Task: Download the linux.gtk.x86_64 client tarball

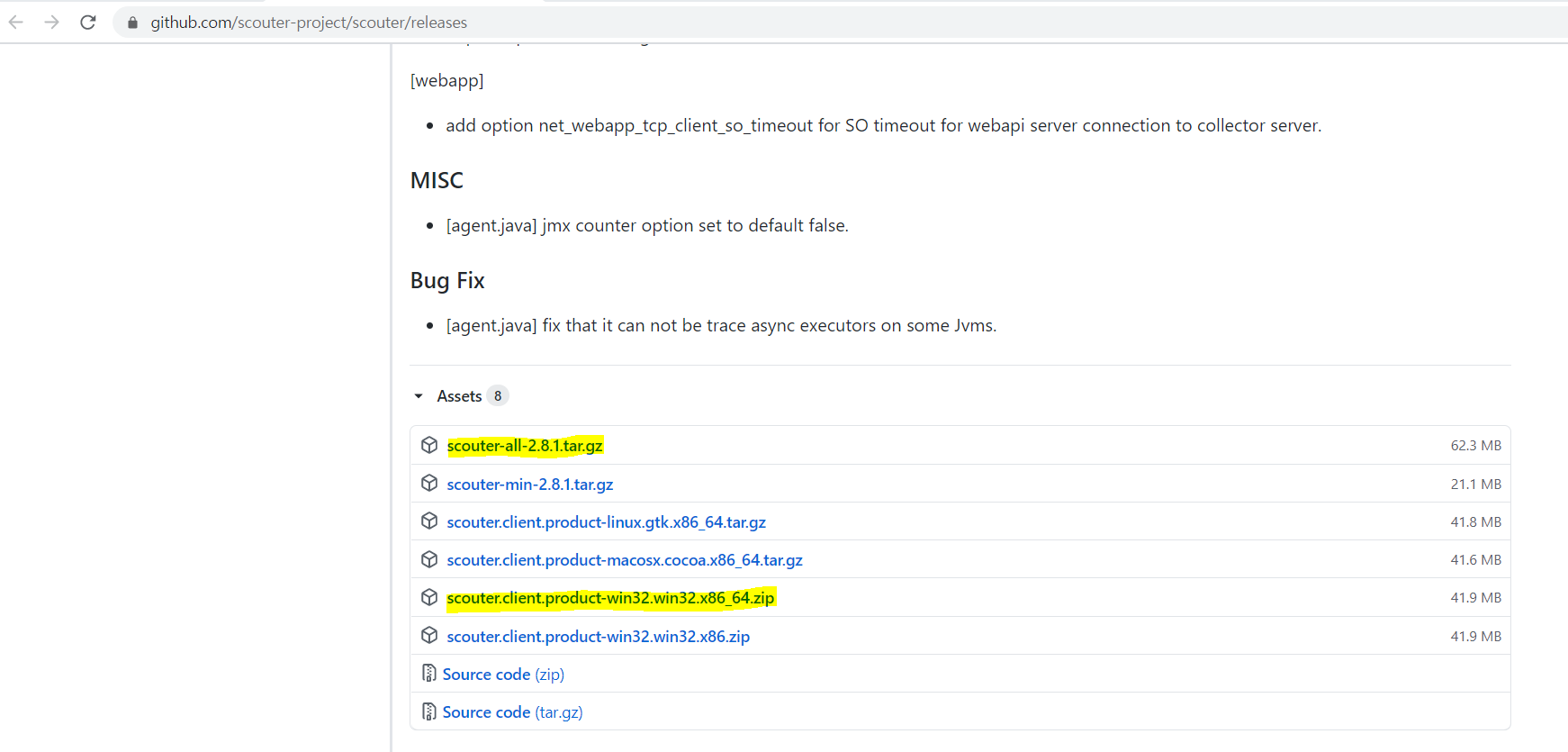Action: (x=607, y=522)
